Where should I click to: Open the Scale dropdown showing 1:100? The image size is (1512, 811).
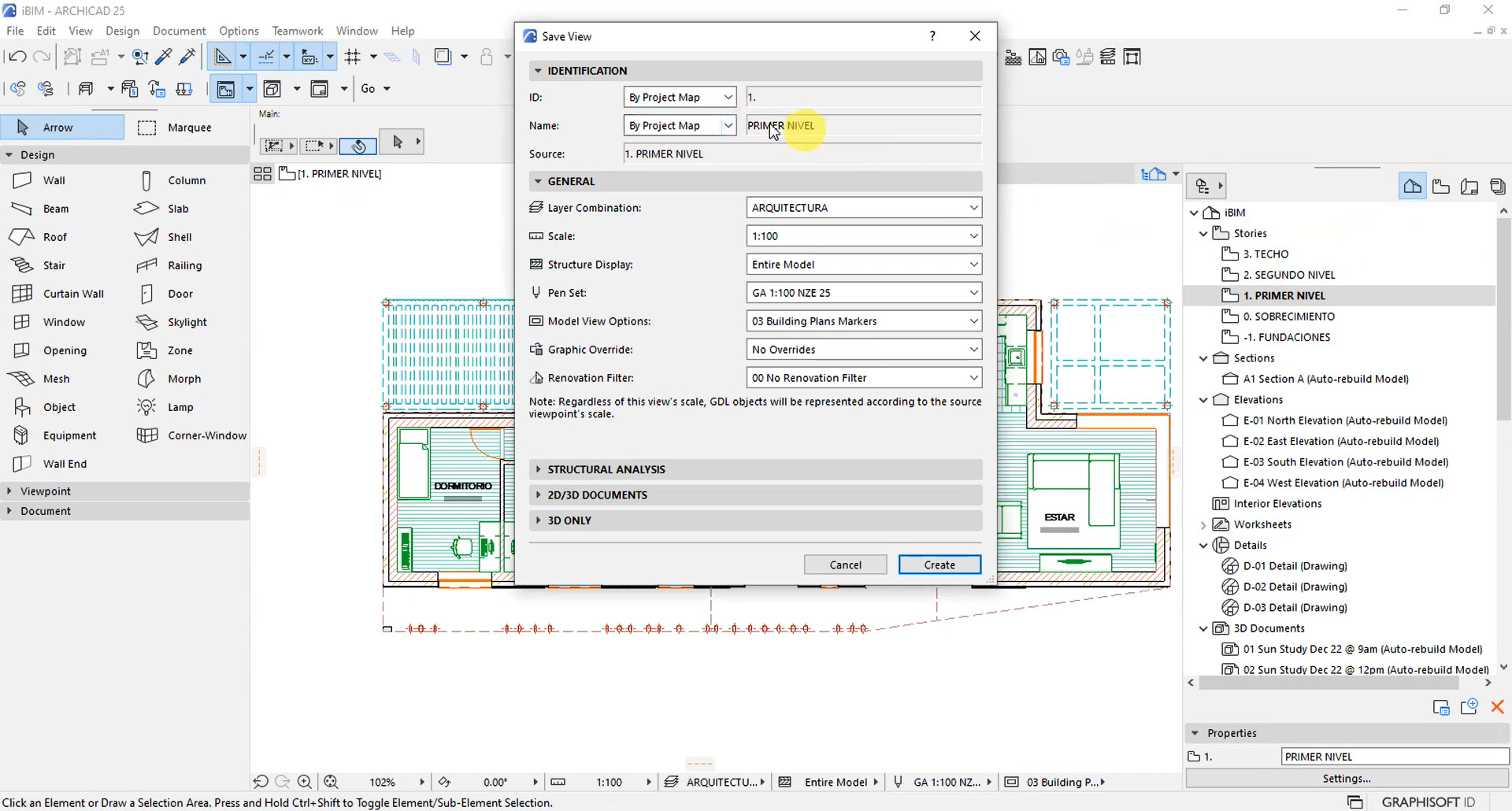(863, 236)
